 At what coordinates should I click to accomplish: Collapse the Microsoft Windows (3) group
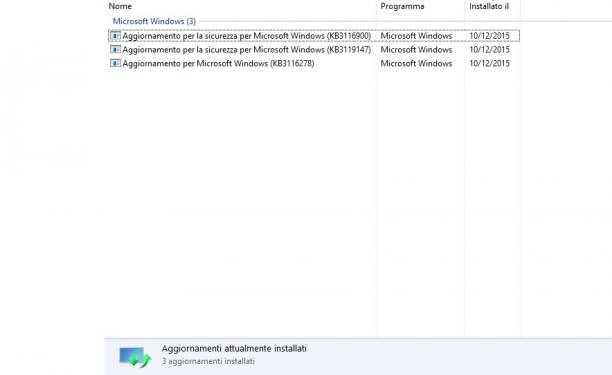(x=154, y=21)
